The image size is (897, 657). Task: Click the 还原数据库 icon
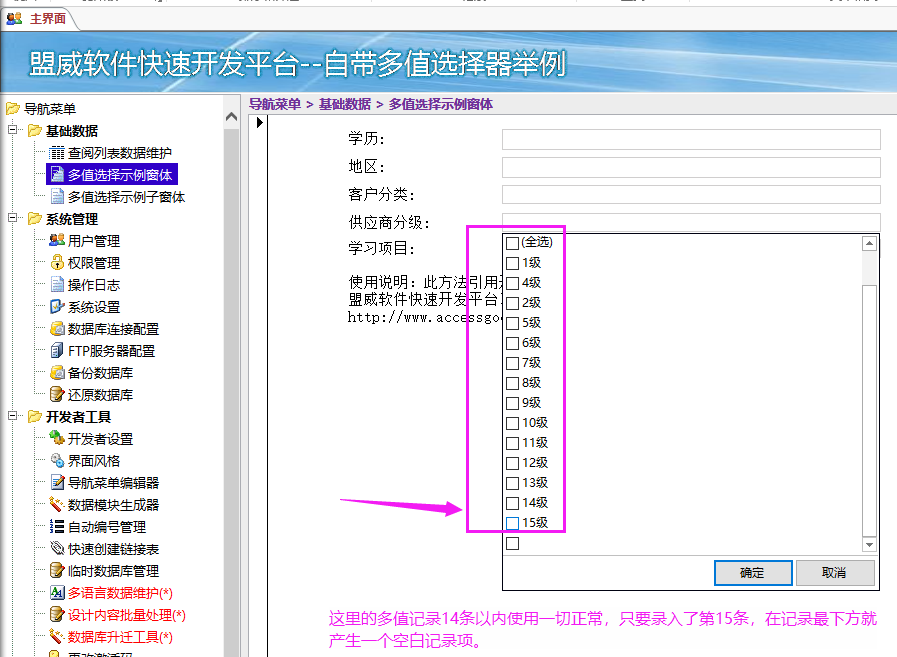[57, 394]
